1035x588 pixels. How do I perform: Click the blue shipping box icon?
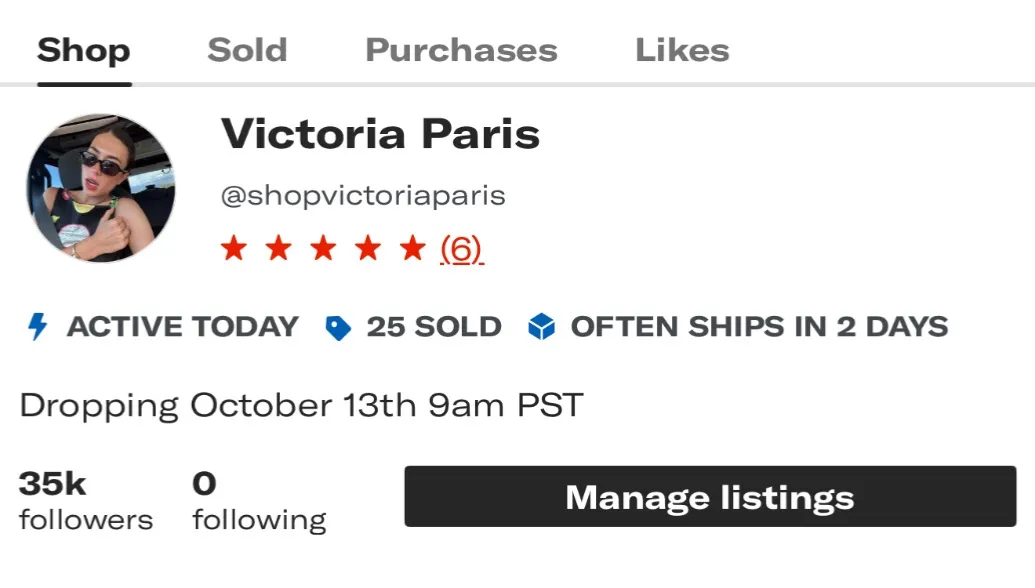[x=541, y=327]
